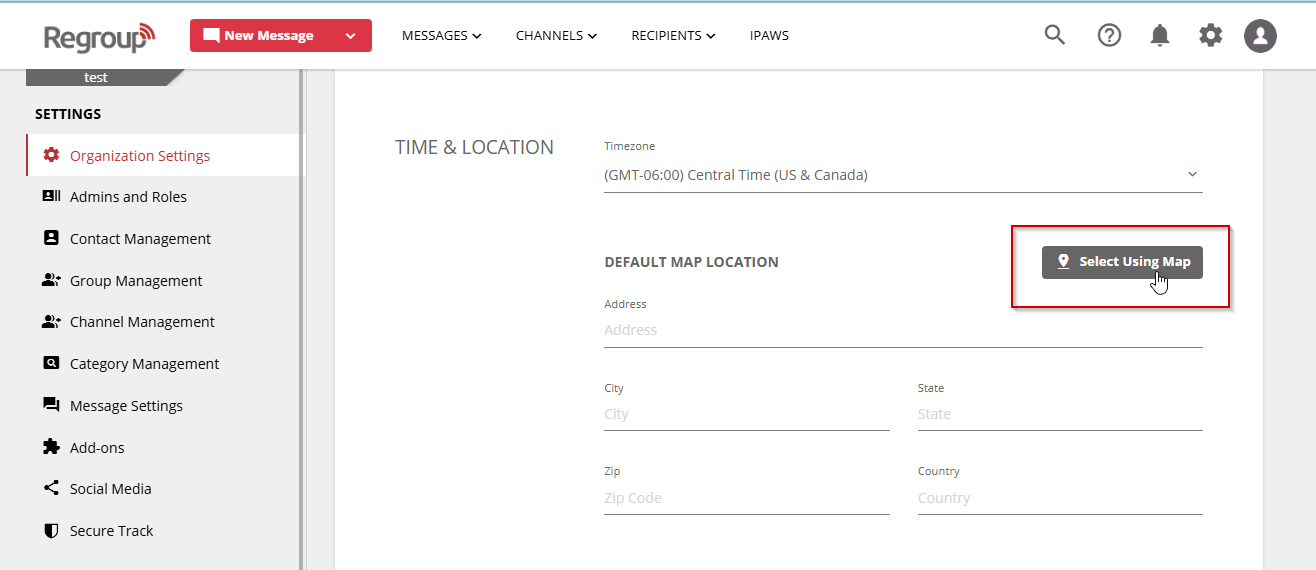Expand the MESSAGES menu
The width and height of the screenshot is (1316, 570).
pyautogui.click(x=441, y=36)
